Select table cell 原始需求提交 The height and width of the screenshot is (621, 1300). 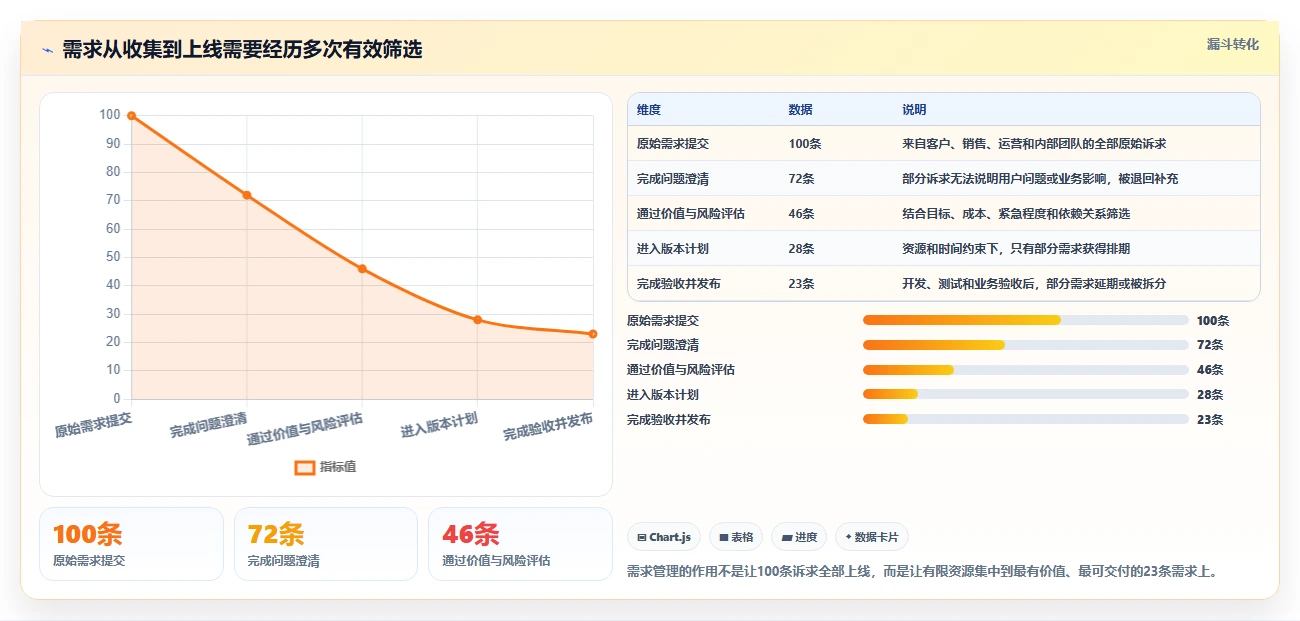(x=673, y=144)
